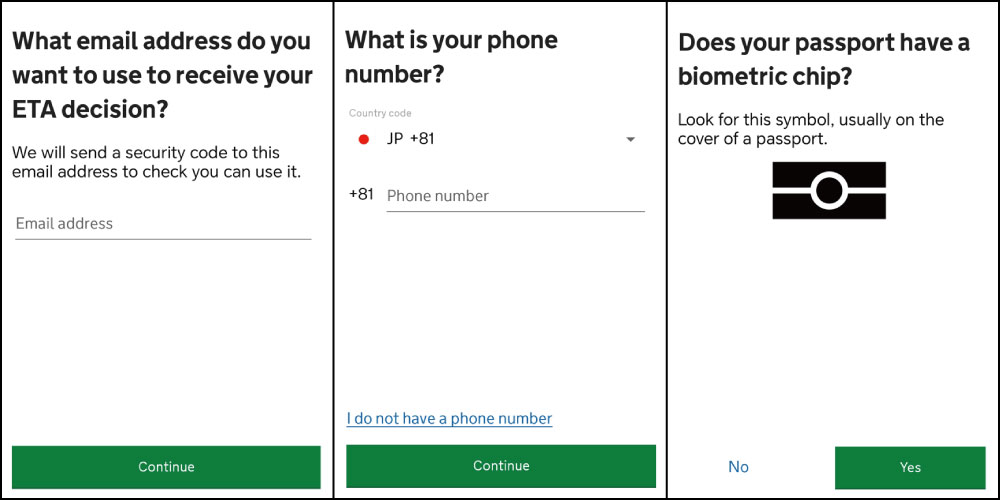
Task: Click the security code explanation text
Action: [x=156, y=163]
